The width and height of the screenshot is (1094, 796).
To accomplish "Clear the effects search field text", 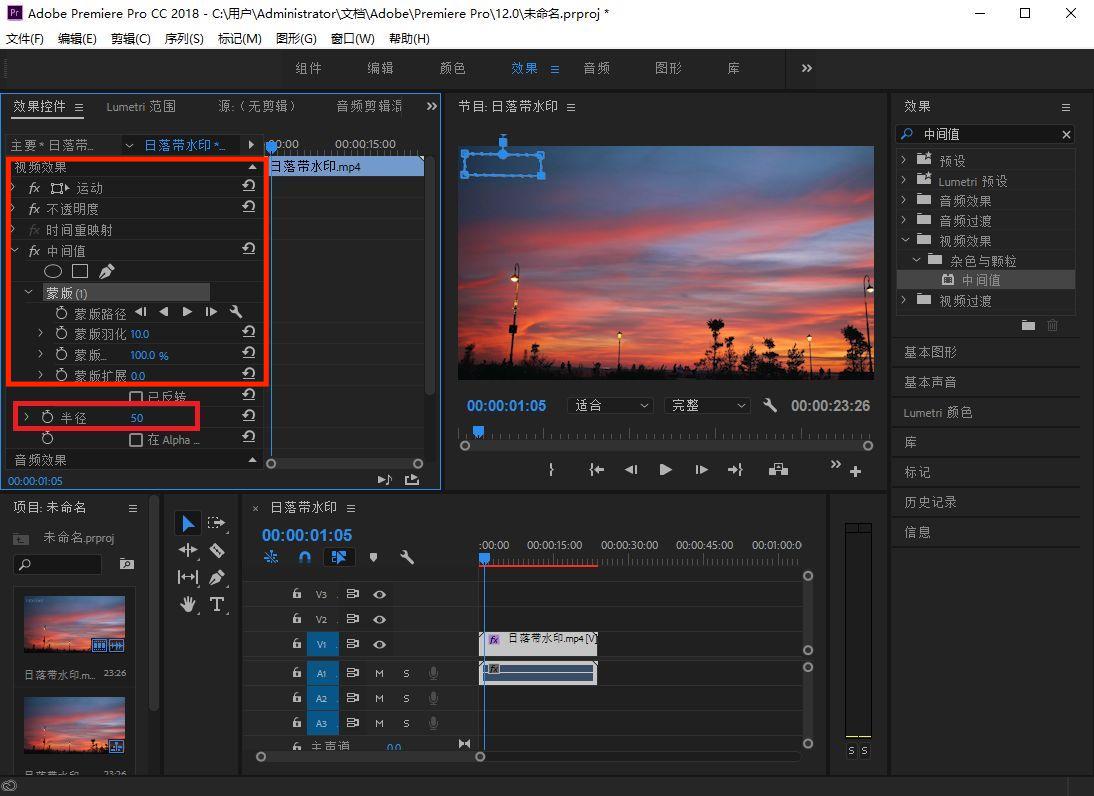I will [x=1066, y=134].
